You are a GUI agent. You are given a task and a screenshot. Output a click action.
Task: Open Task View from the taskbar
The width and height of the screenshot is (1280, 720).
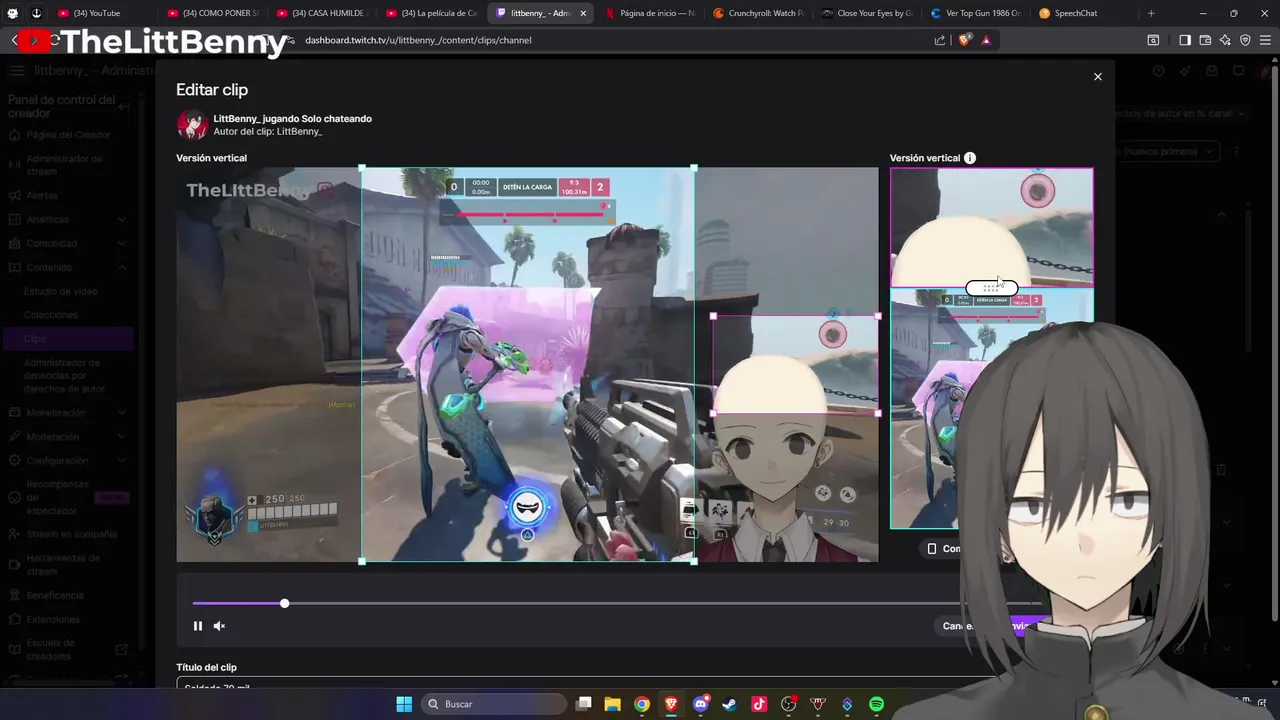pyautogui.click(x=584, y=704)
